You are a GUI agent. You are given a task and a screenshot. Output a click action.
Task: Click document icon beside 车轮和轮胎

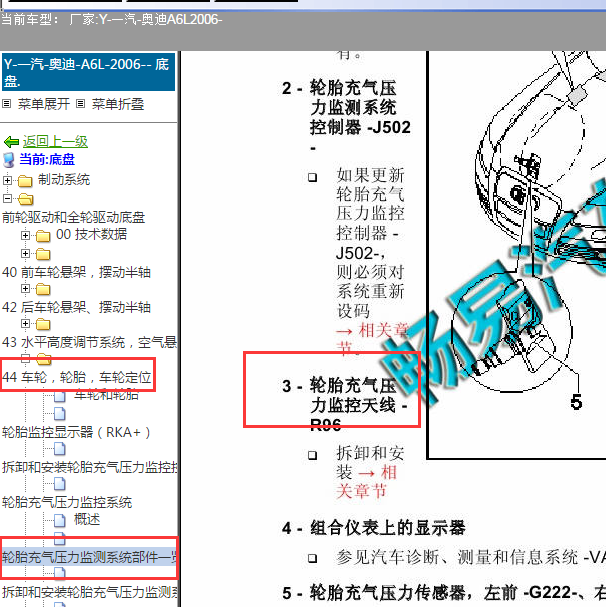click(60, 396)
